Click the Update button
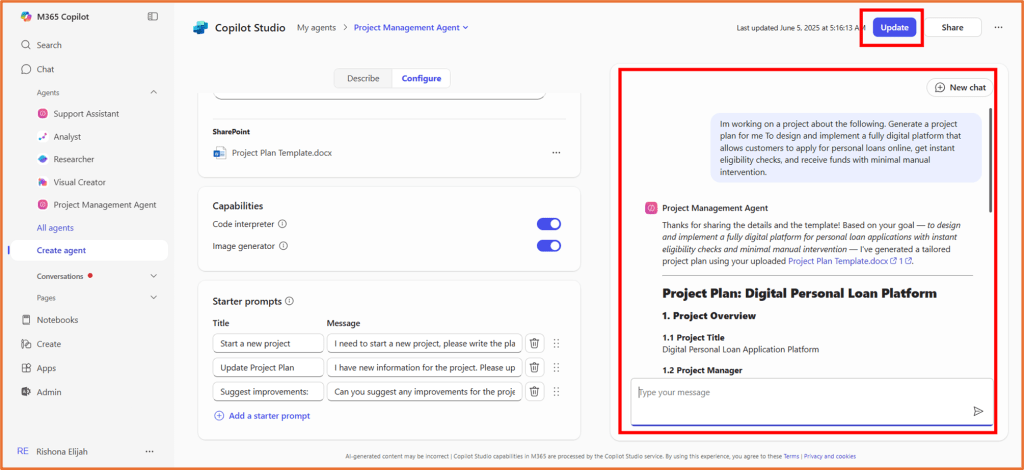Image resolution: width=1024 pixels, height=470 pixels. coord(894,28)
